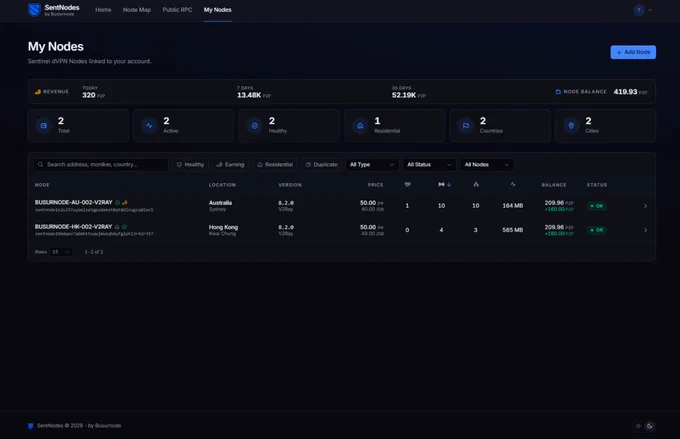Click the Australia location cell
This screenshot has width=680, height=439.
point(220,206)
